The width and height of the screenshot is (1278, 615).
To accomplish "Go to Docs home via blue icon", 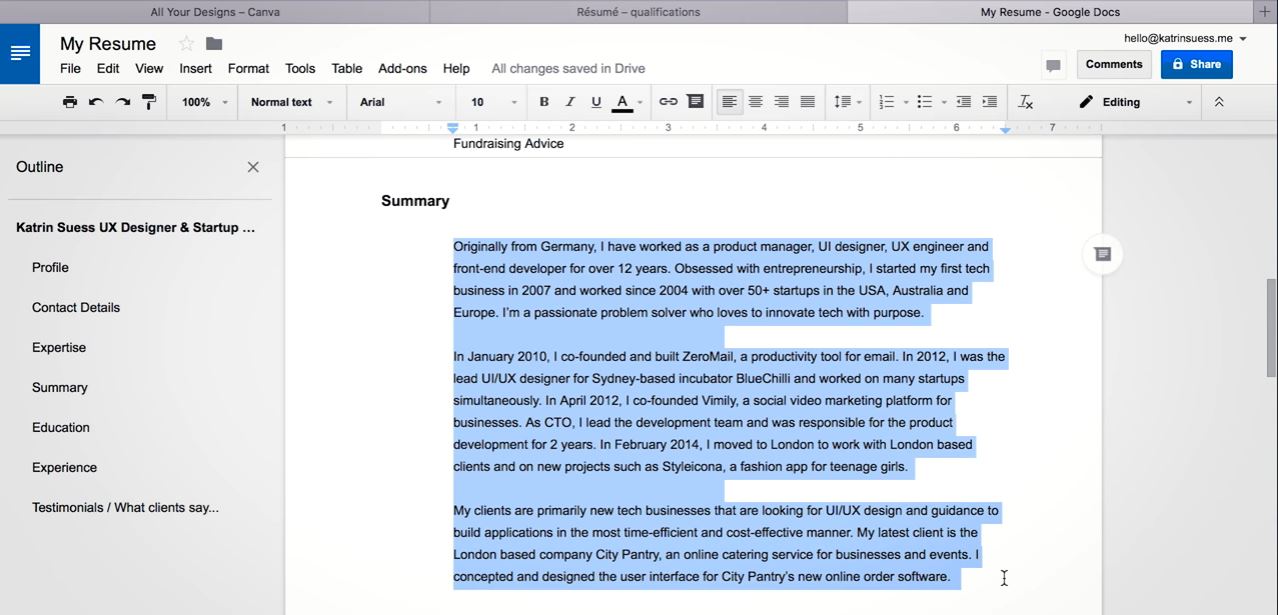I will [x=20, y=53].
